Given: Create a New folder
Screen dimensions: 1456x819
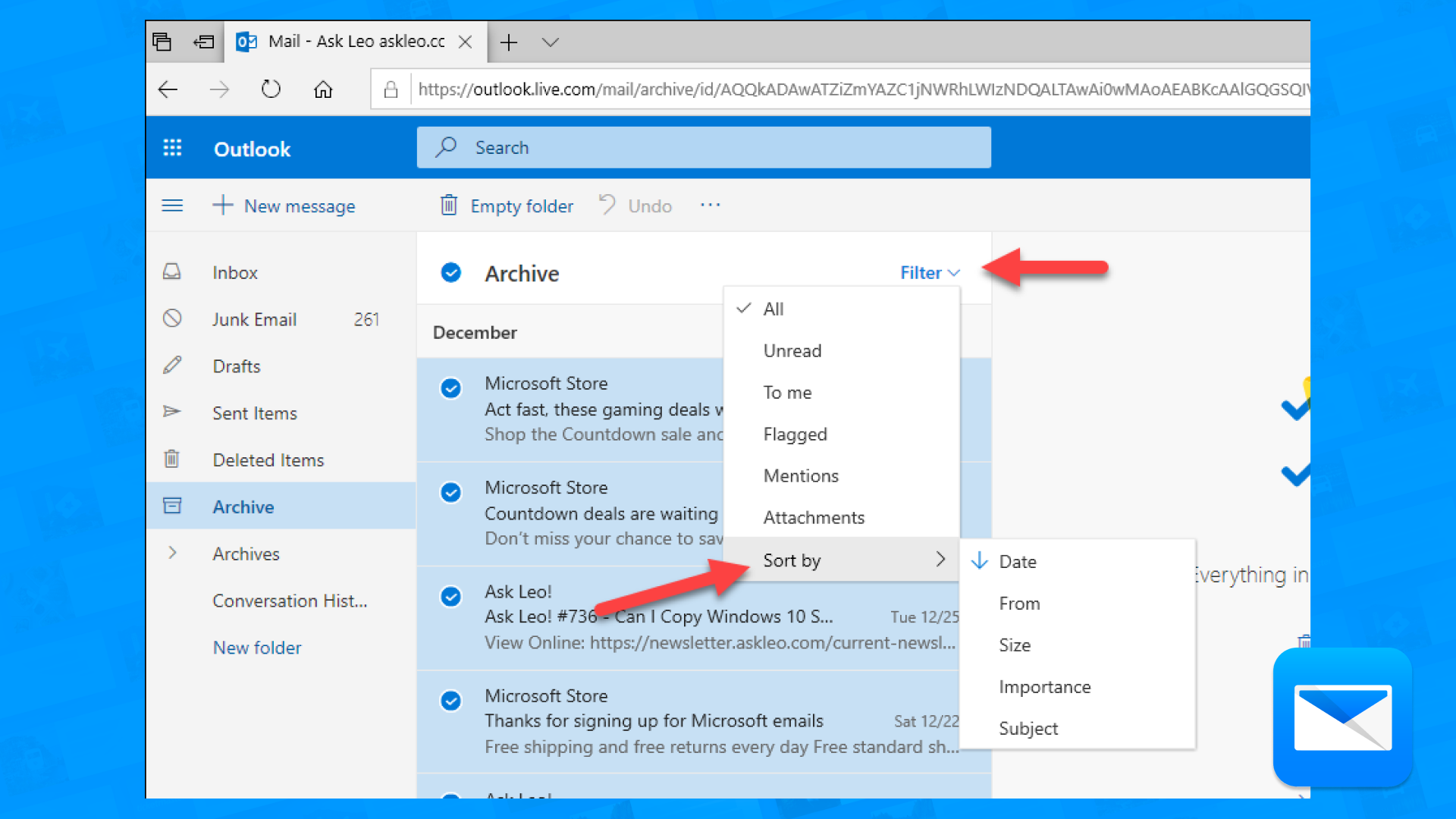Looking at the screenshot, I should click(x=257, y=647).
